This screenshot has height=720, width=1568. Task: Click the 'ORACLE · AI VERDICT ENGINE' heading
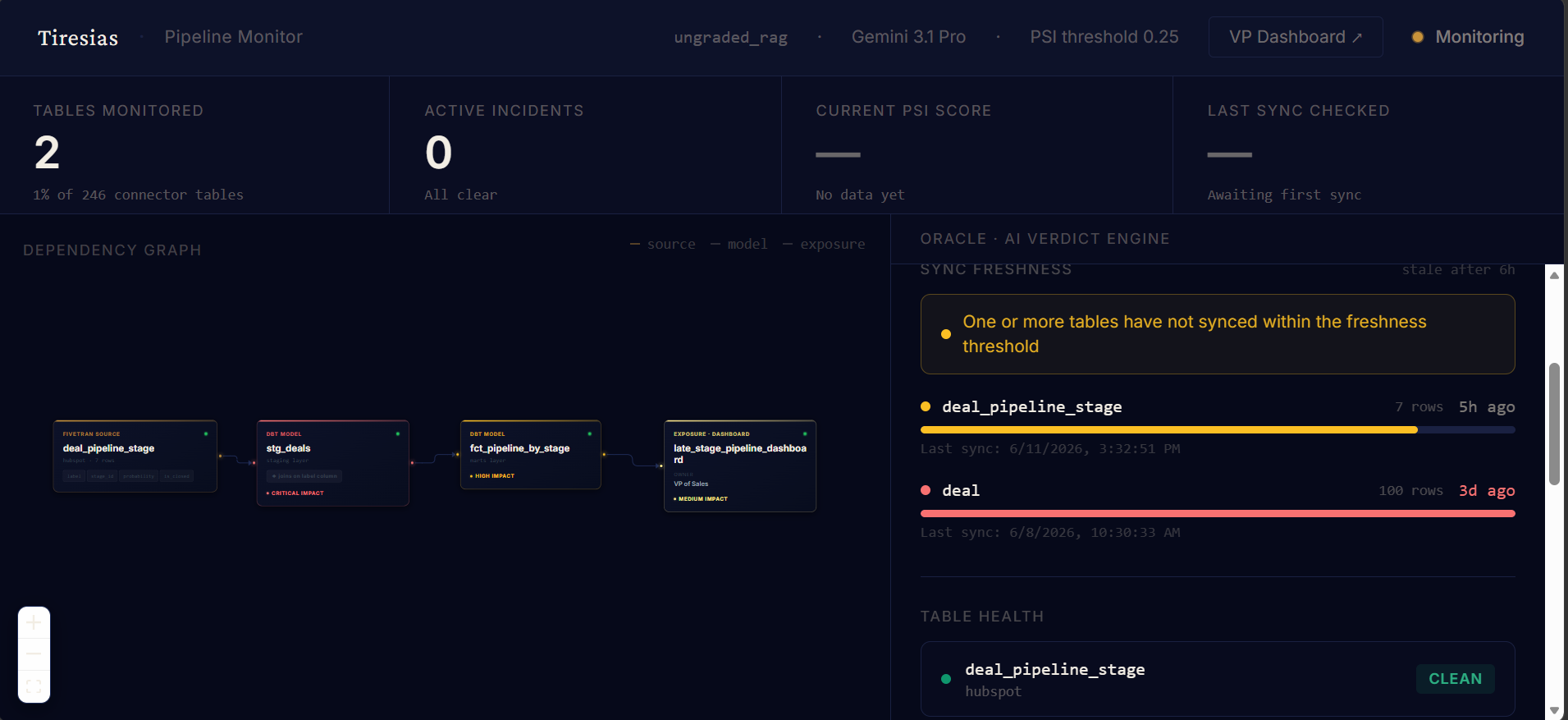pyautogui.click(x=1045, y=239)
